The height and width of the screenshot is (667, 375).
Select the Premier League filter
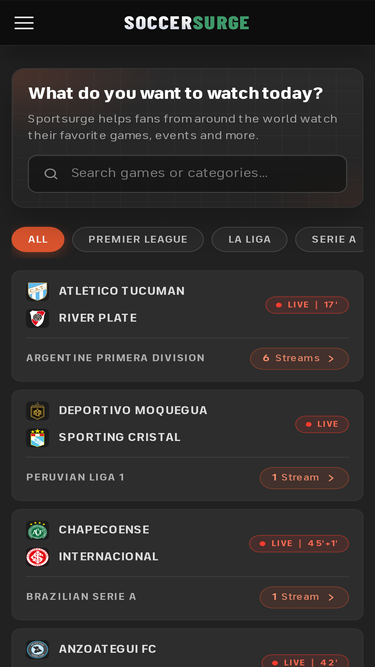pyautogui.click(x=138, y=239)
